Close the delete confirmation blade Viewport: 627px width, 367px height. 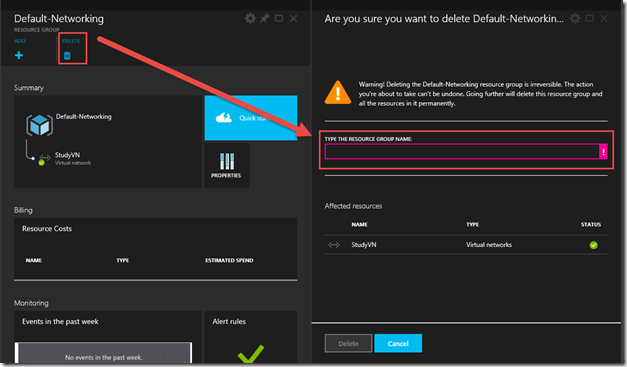[604, 18]
